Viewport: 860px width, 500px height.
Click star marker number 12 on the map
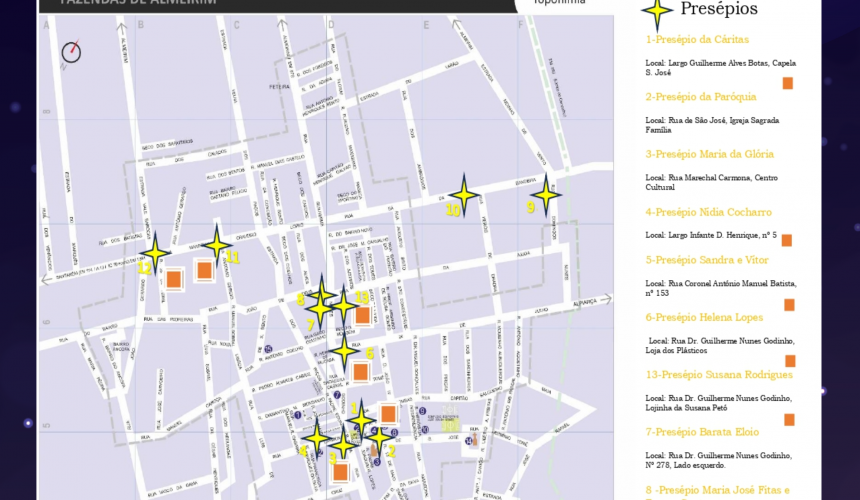click(x=154, y=254)
